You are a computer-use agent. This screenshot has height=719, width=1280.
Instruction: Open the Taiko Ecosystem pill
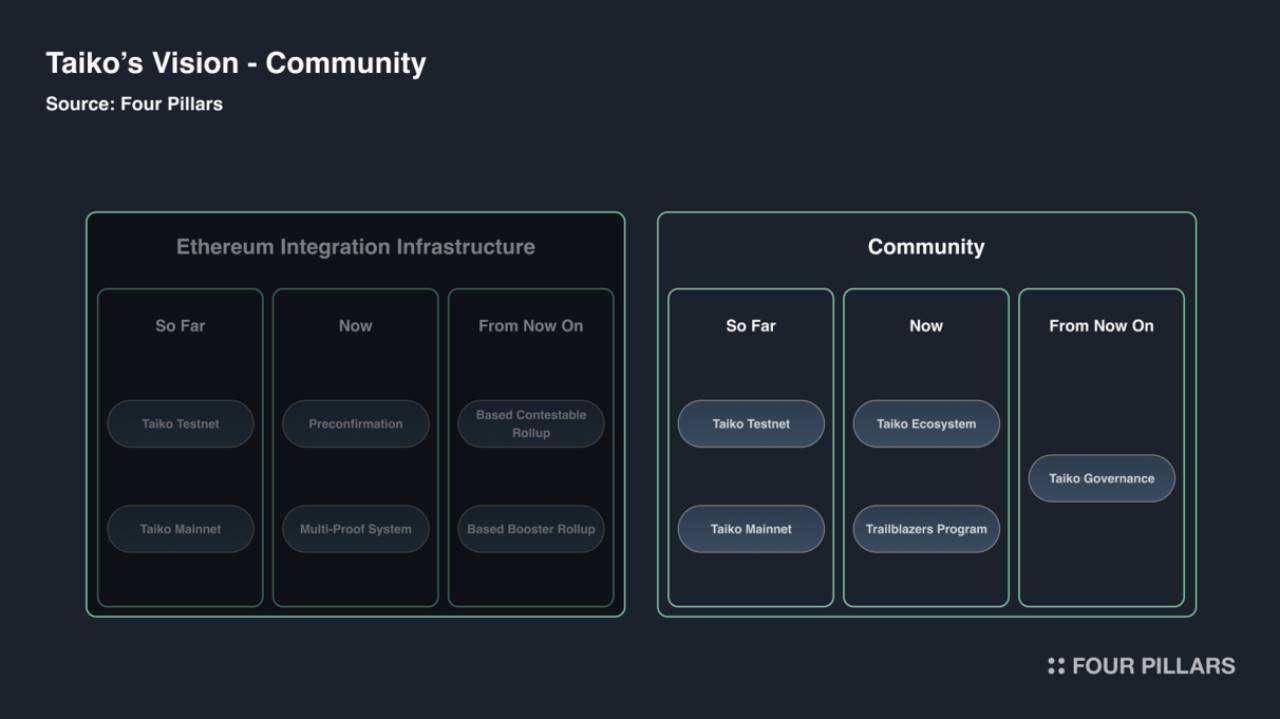(926, 424)
